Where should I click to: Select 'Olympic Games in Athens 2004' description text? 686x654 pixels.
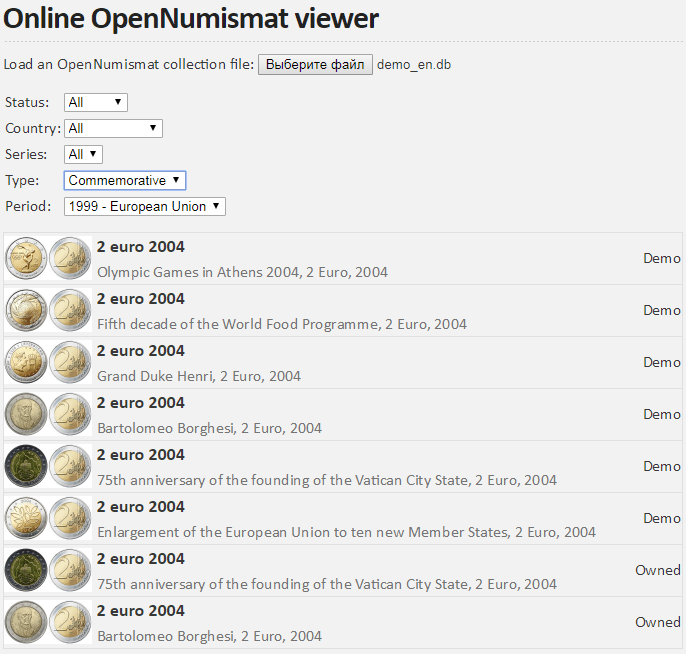(x=242, y=273)
